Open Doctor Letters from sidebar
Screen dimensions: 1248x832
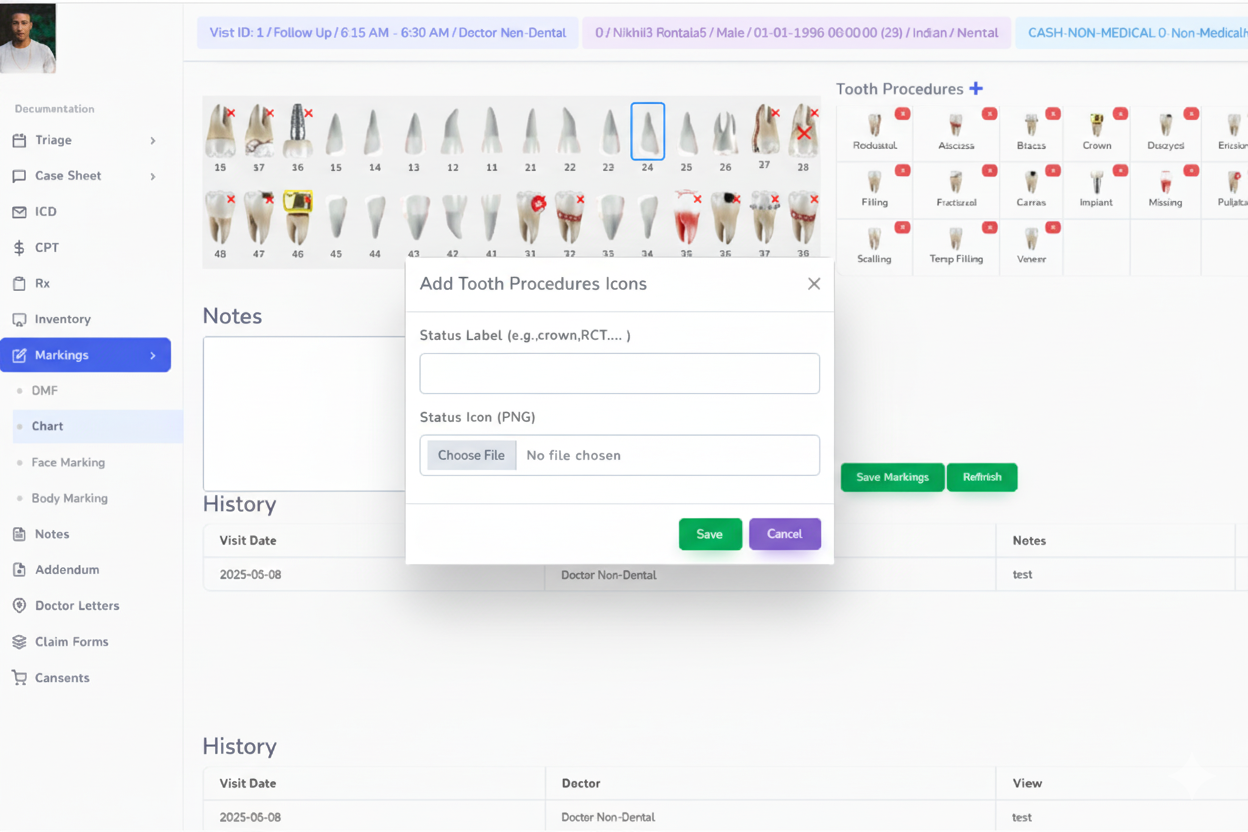click(77, 606)
